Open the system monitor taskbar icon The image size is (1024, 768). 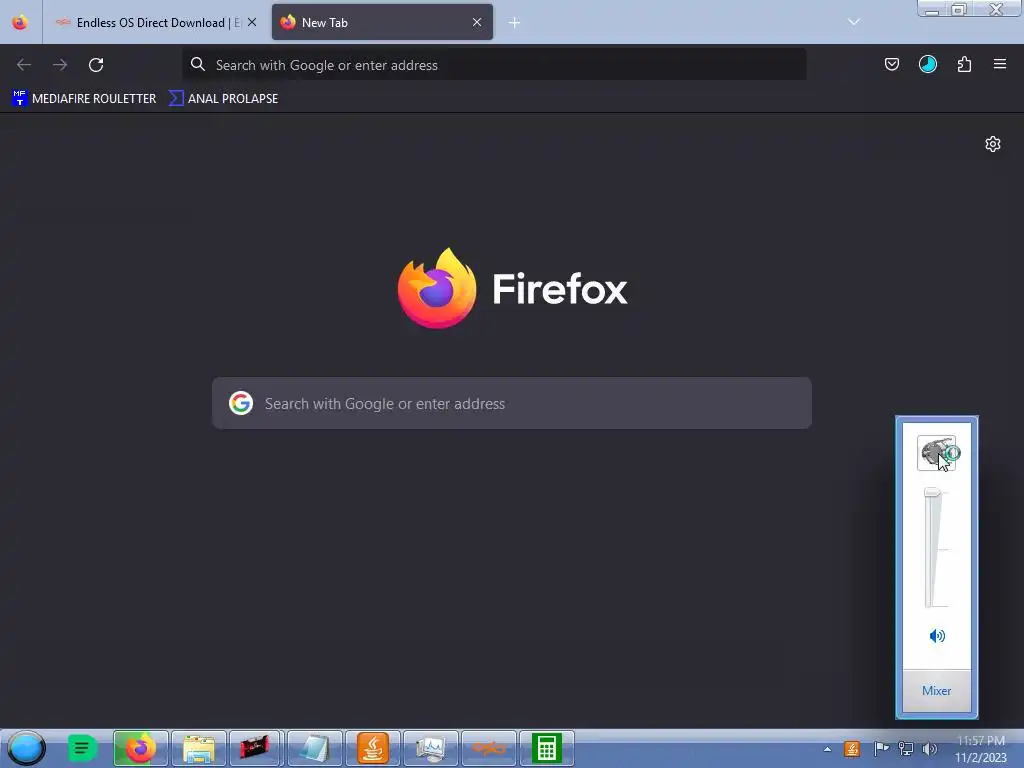coord(431,748)
